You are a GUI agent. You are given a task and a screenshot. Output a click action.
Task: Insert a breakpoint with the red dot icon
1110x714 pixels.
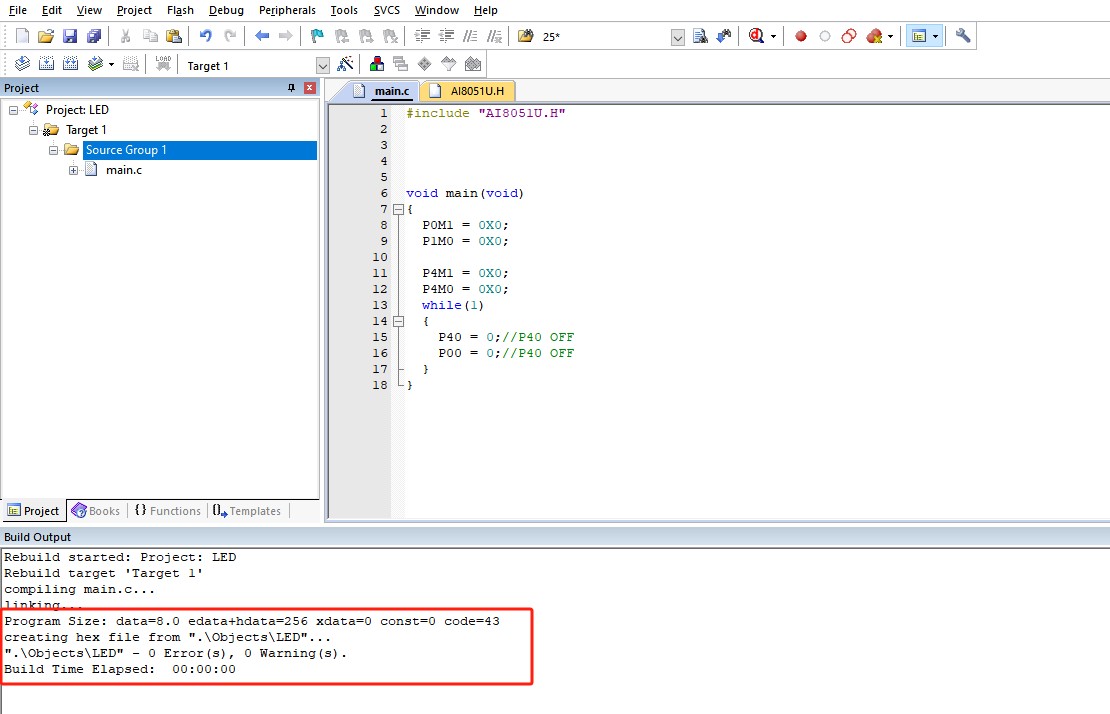(801, 36)
